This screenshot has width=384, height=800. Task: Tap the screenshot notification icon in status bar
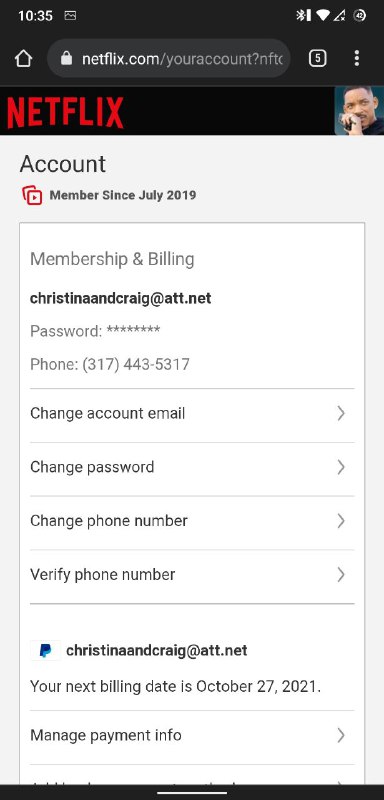click(x=70, y=16)
